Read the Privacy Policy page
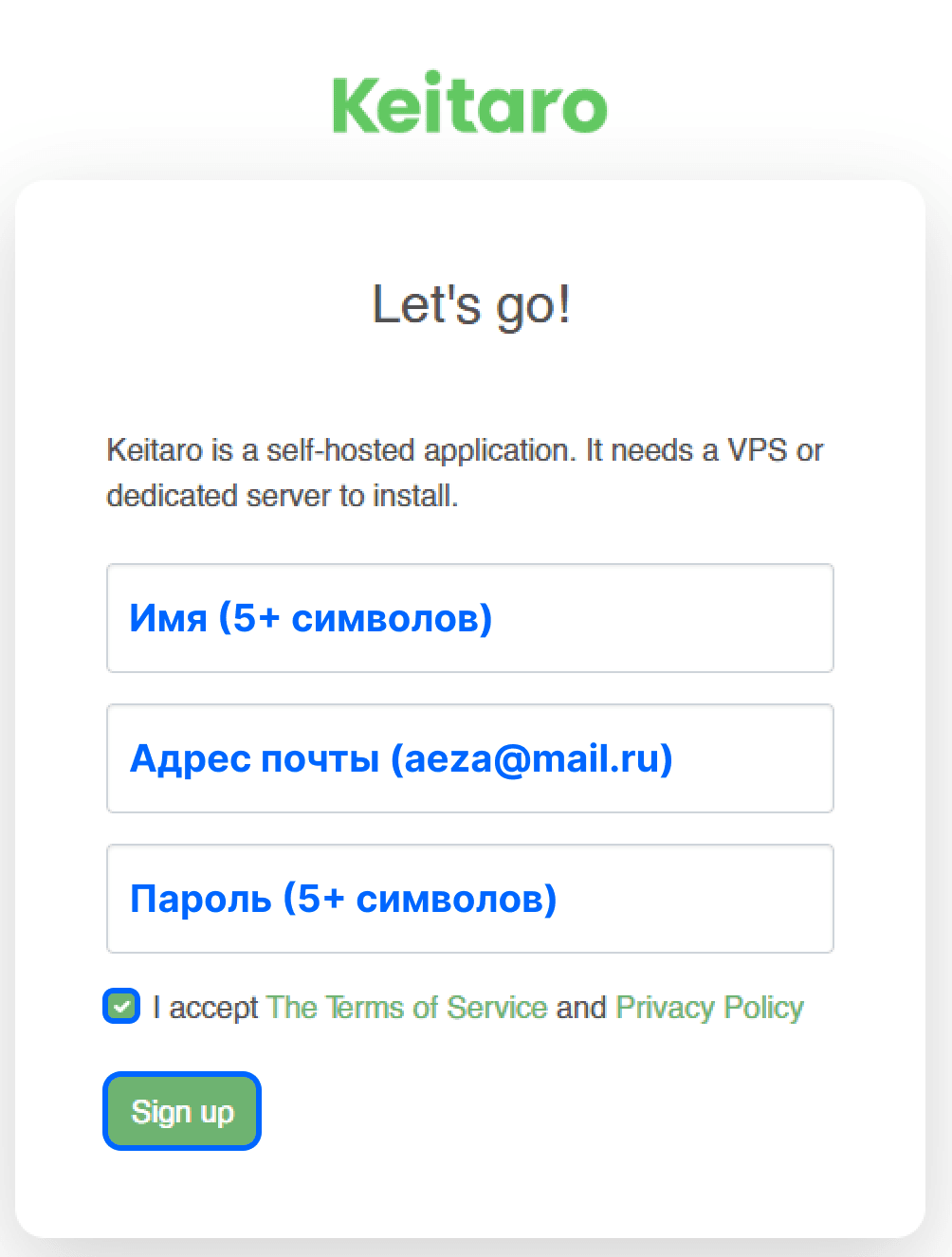 pyautogui.click(x=709, y=1007)
